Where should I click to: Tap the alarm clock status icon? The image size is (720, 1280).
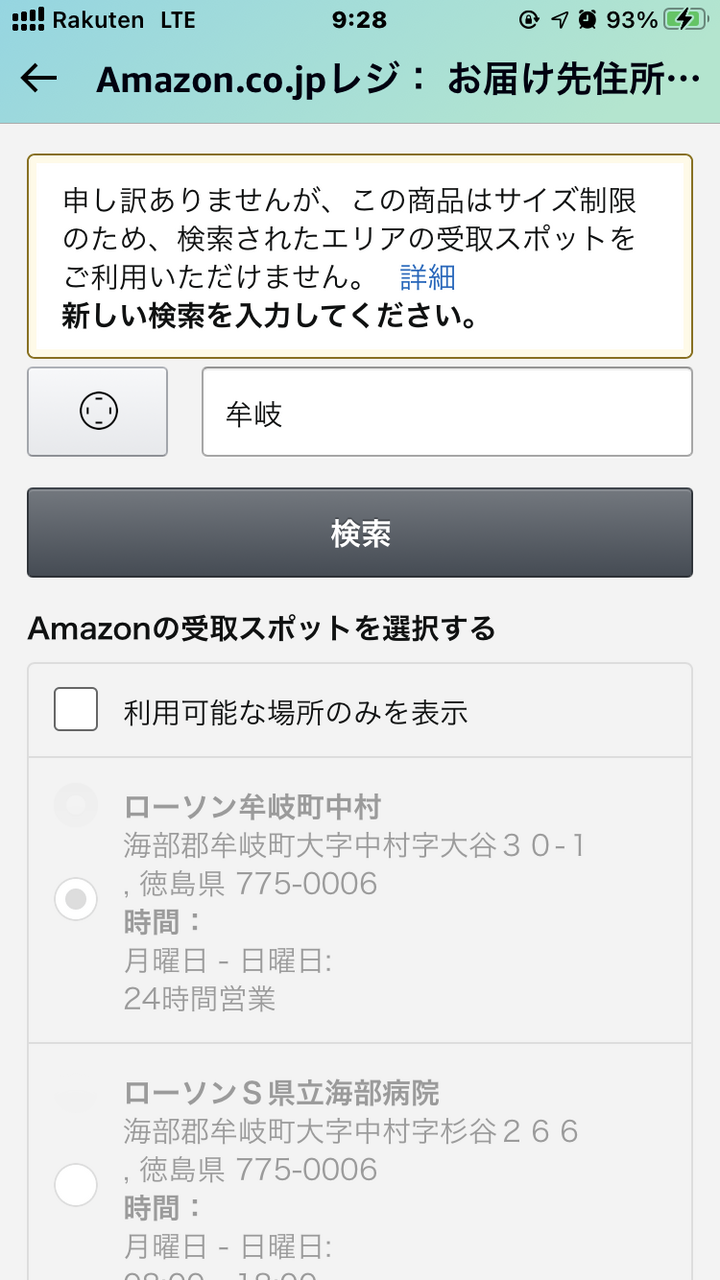pyautogui.click(x=588, y=19)
